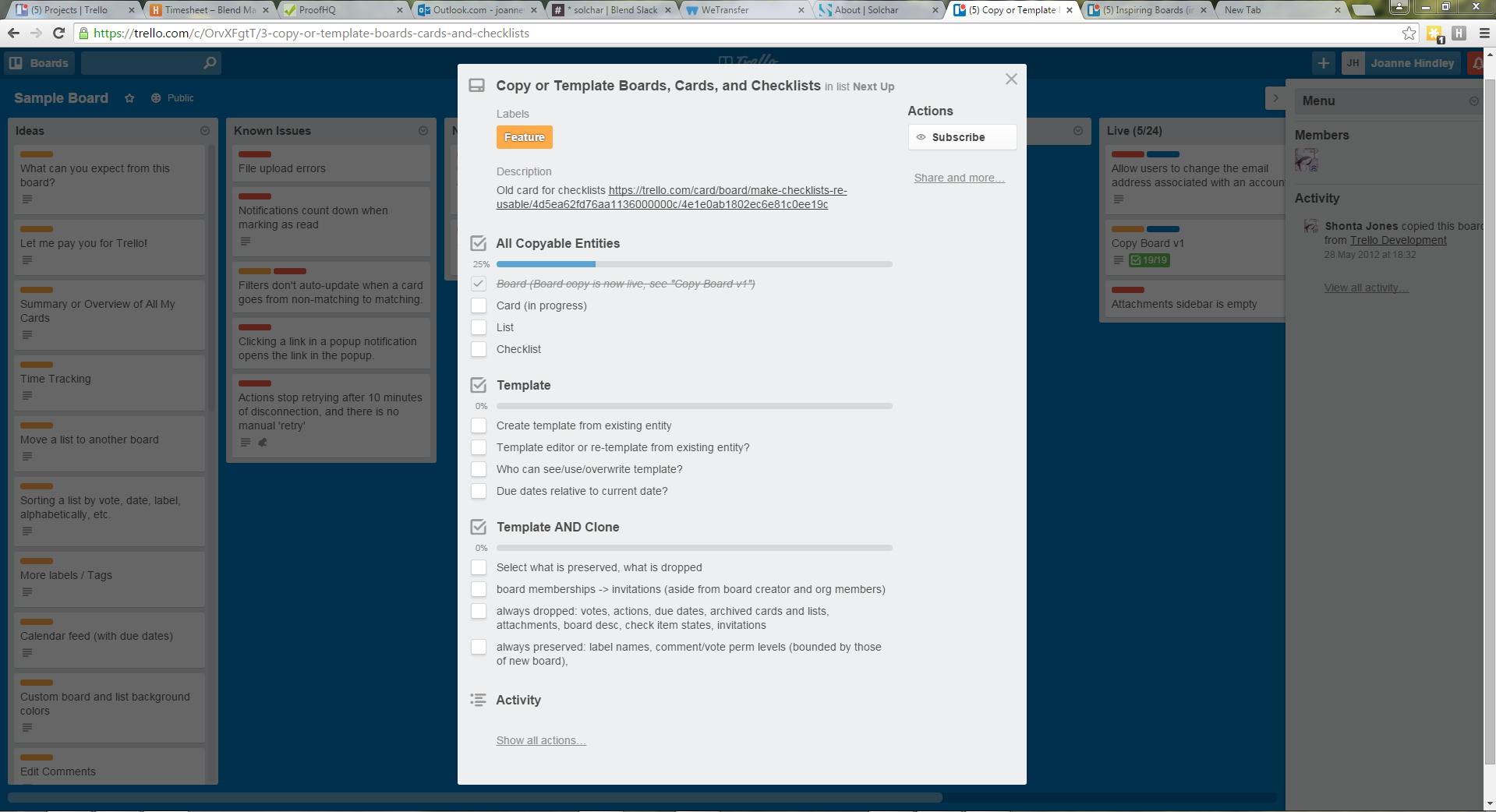This screenshot has width=1496, height=812.
Task: Click the checklist icon for All Copyable Entities
Action: (479, 243)
